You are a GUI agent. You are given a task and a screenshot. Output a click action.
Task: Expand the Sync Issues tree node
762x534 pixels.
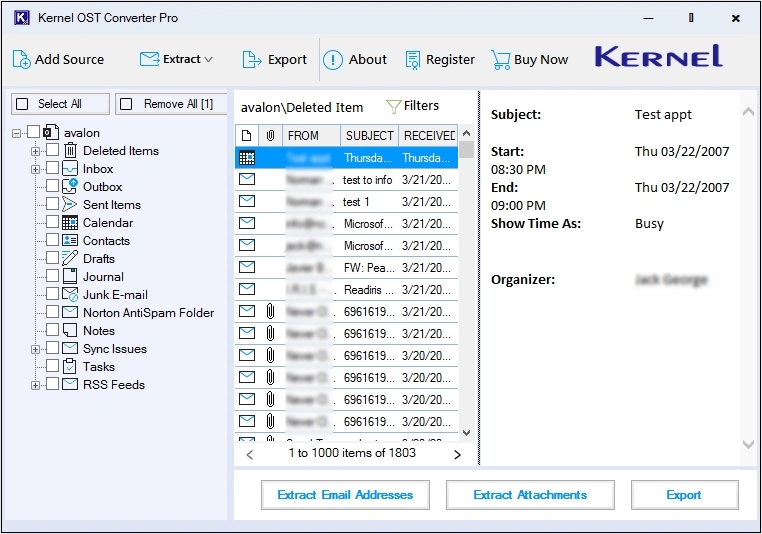click(36, 349)
